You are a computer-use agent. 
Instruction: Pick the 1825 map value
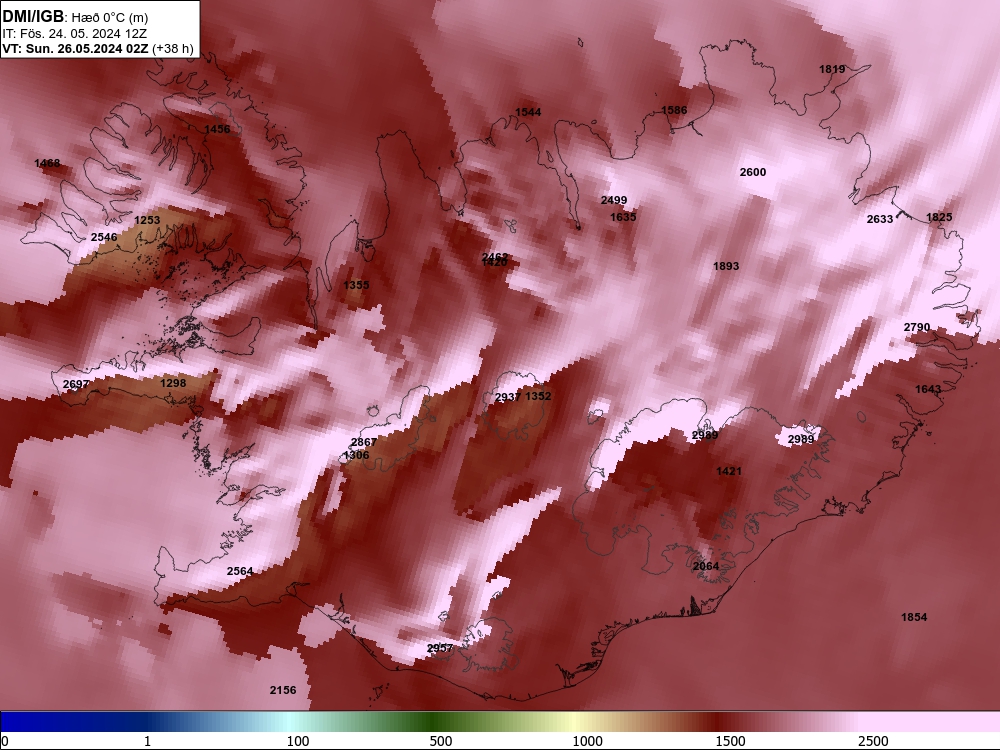tap(939, 217)
